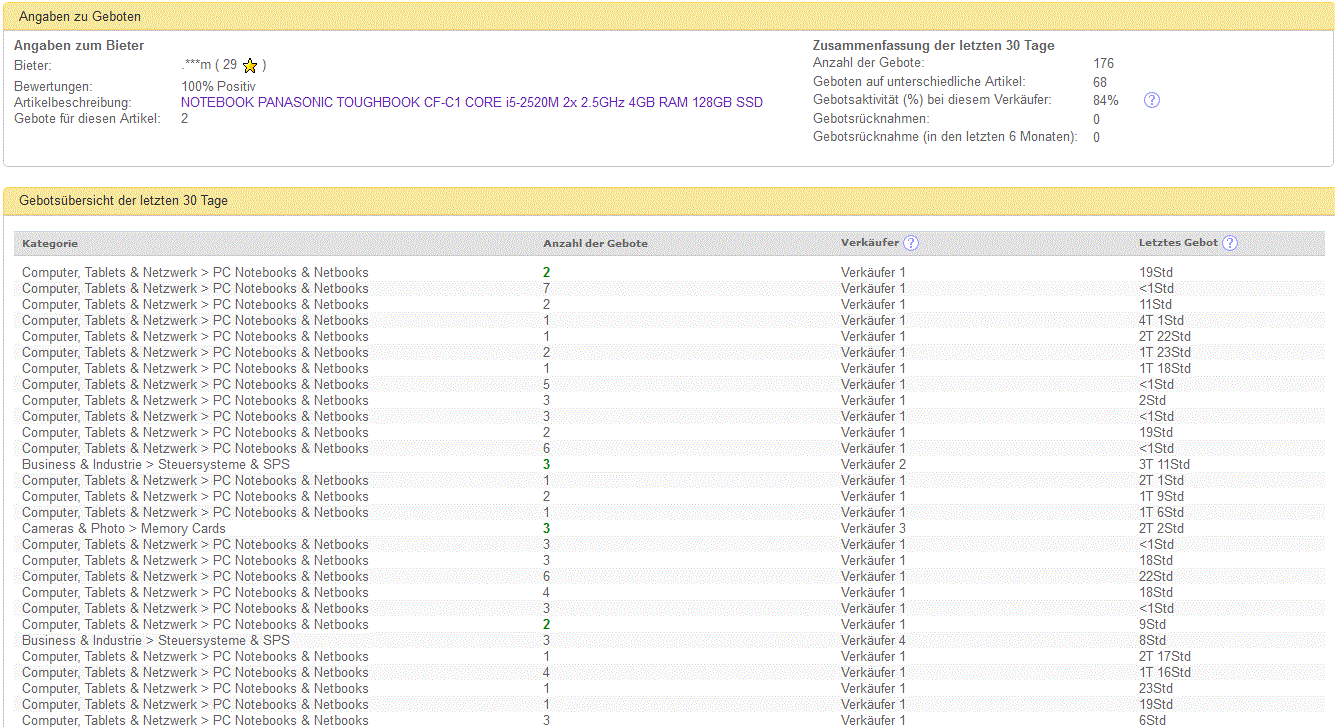
Task: Click the Anzahl der Gebote column header
Action: point(595,243)
